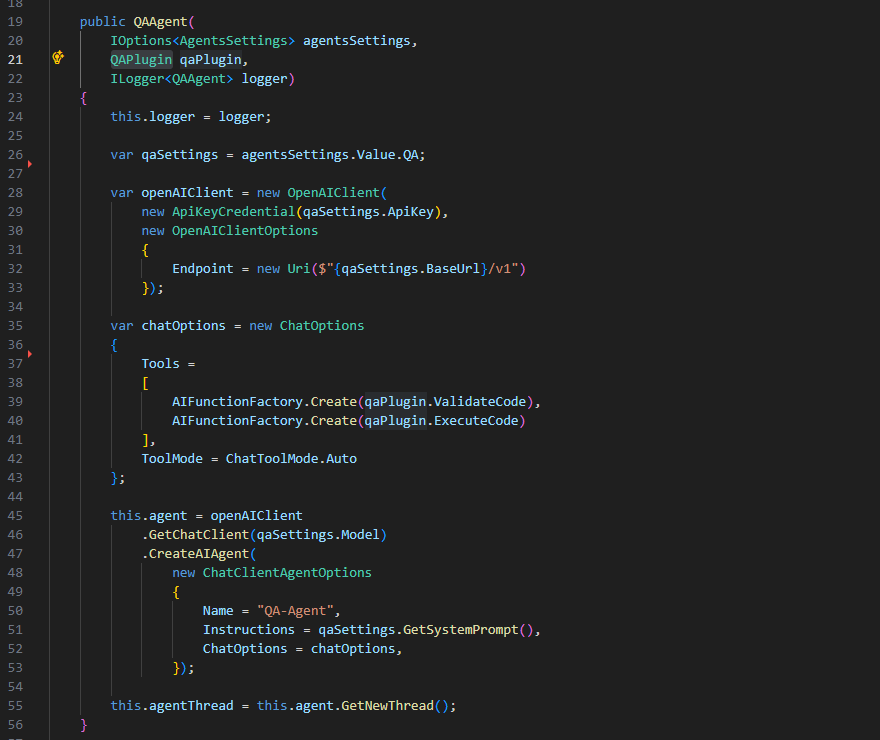Click the highlighted QAPlugin type name
The image size is (880, 740).
click(141, 59)
